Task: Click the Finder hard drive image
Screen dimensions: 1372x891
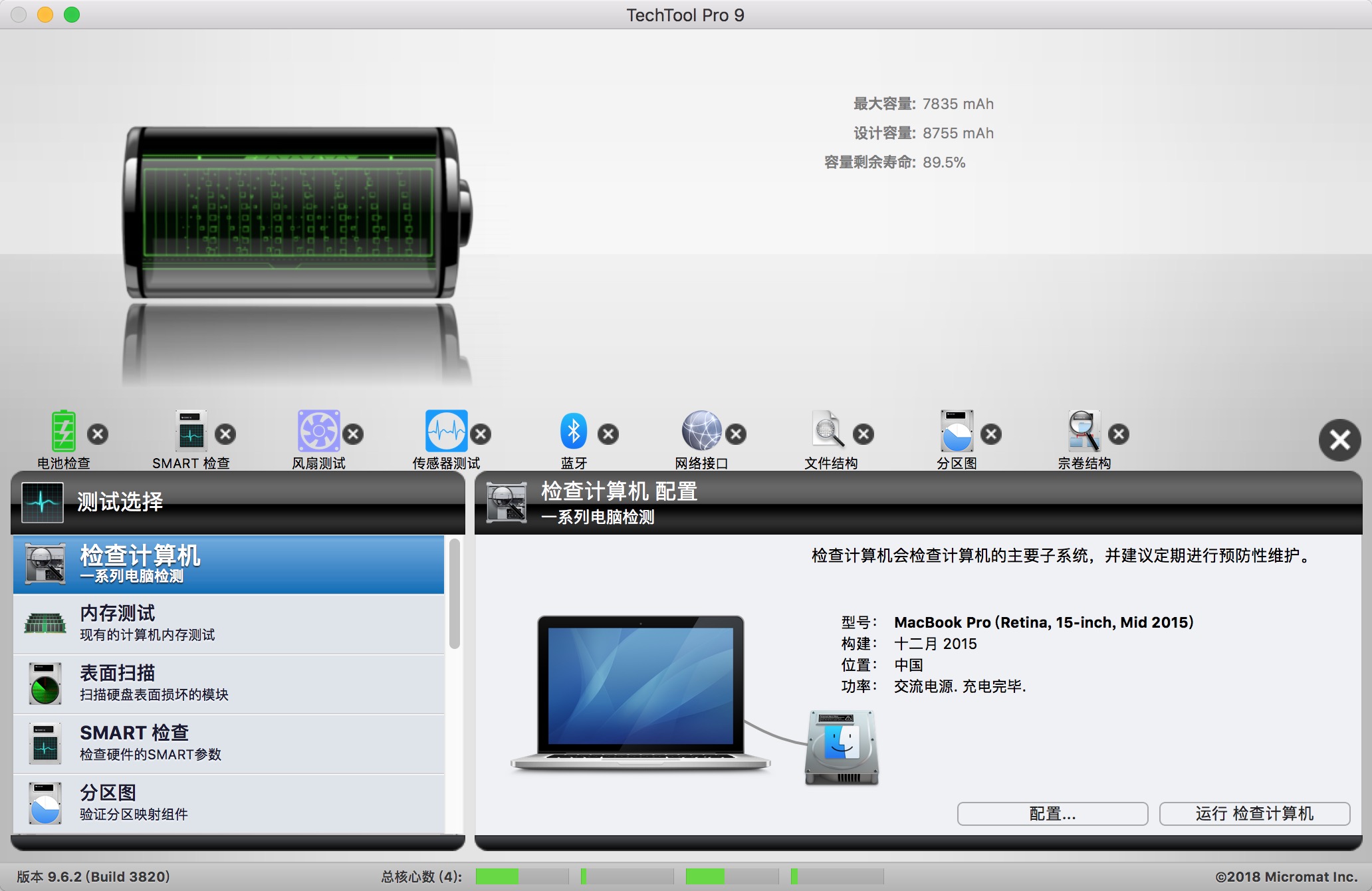Action: [x=842, y=747]
